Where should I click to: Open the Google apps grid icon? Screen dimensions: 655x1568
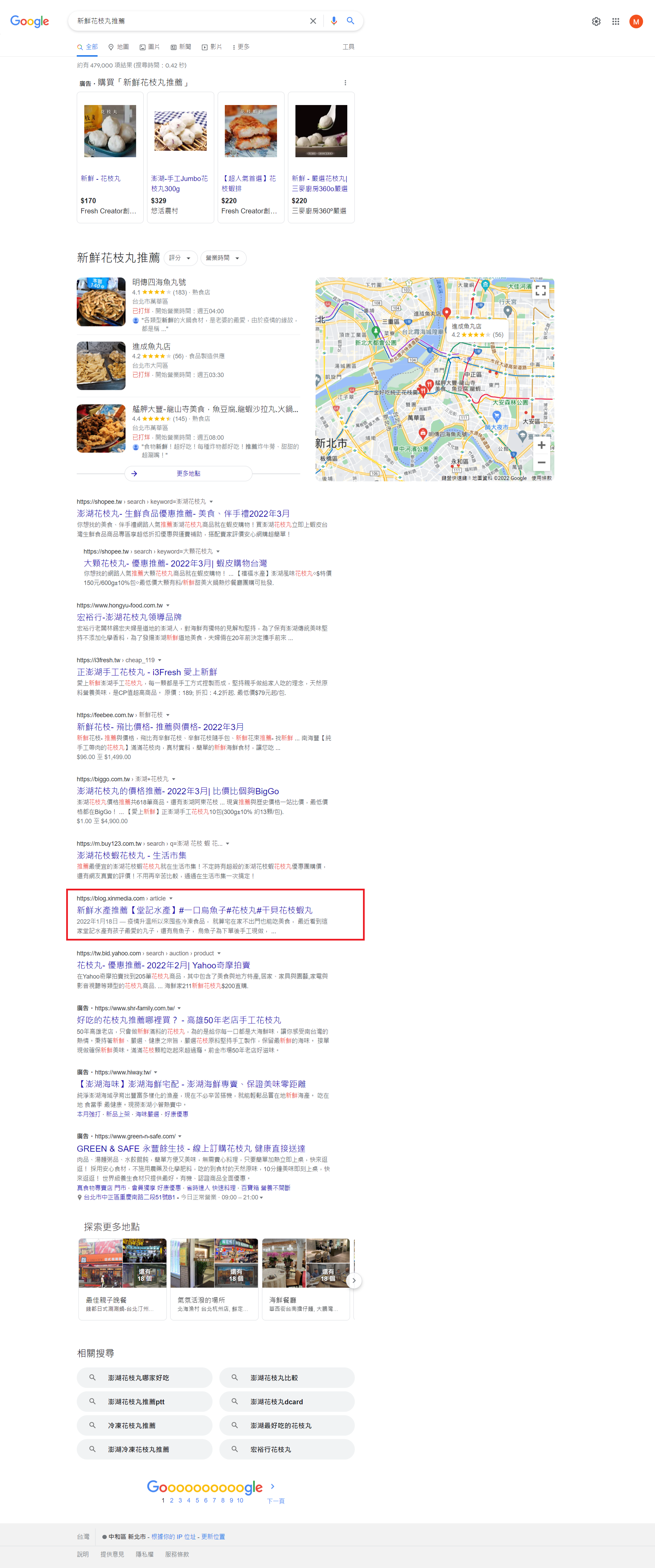click(x=615, y=21)
